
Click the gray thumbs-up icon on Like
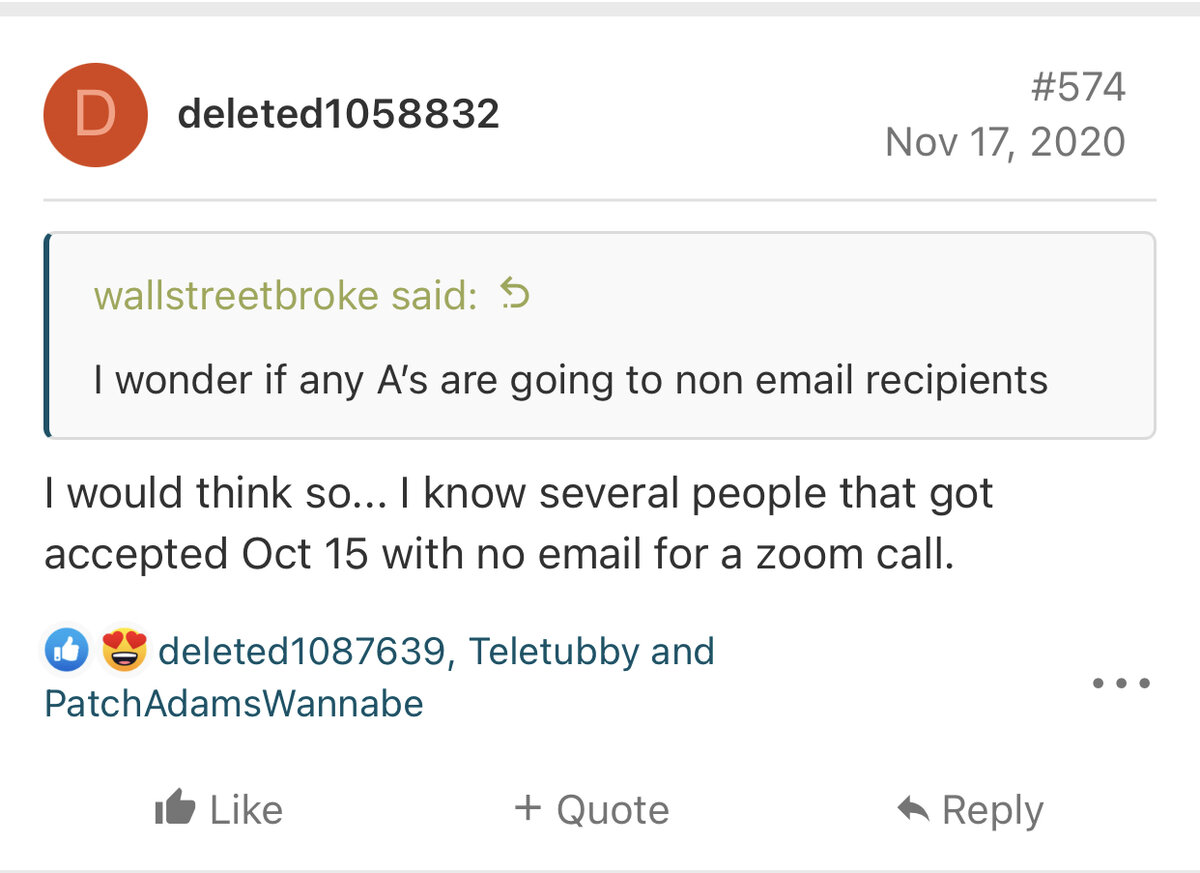[x=175, y=809]
